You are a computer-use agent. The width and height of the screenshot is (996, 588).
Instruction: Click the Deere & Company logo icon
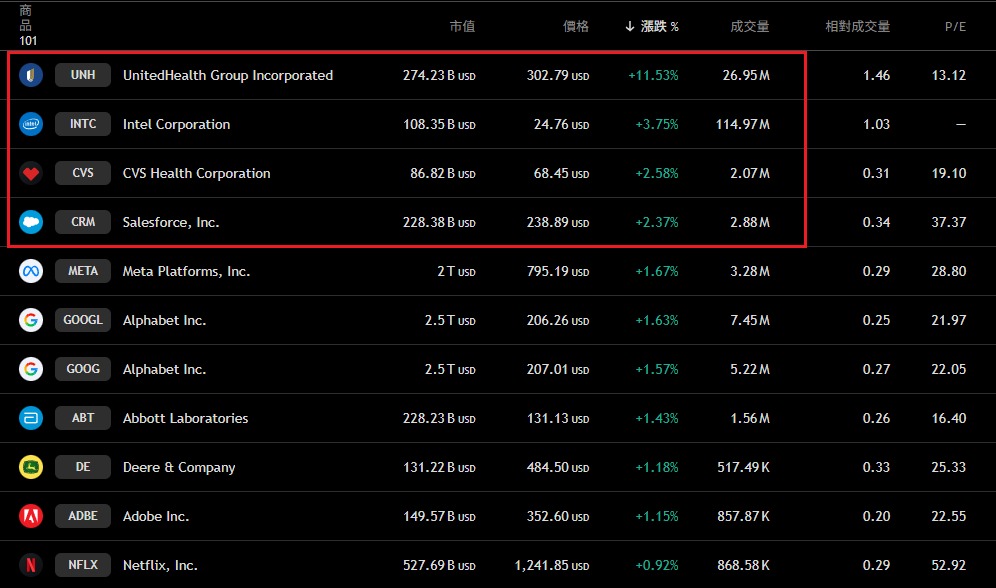pyautogui.click(x=31, y=467)
